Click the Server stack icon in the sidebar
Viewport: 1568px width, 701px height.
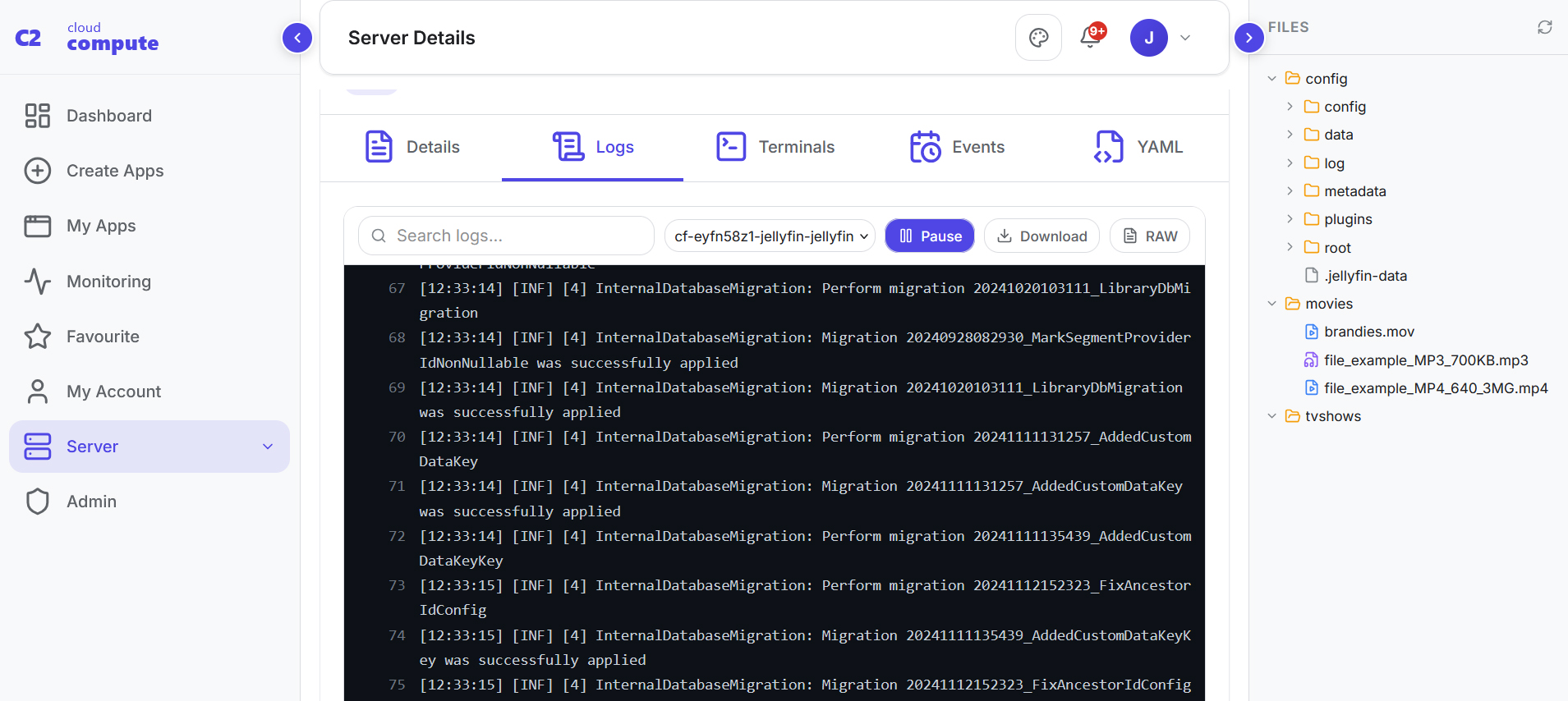[x=38, y=447]
